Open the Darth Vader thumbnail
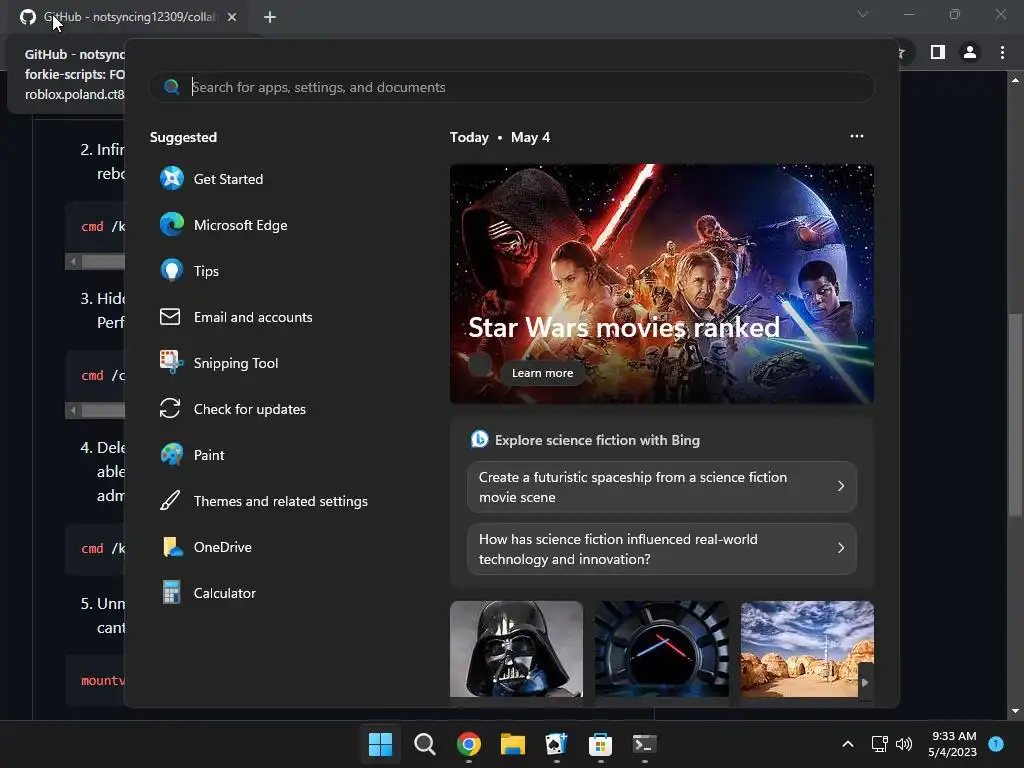 516,649
